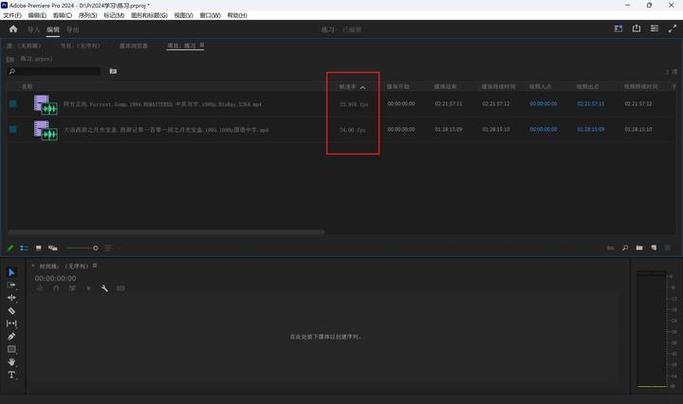Click label color swatch of second clip
Viewport: 683px width, 404px height.
coord(13,129)
